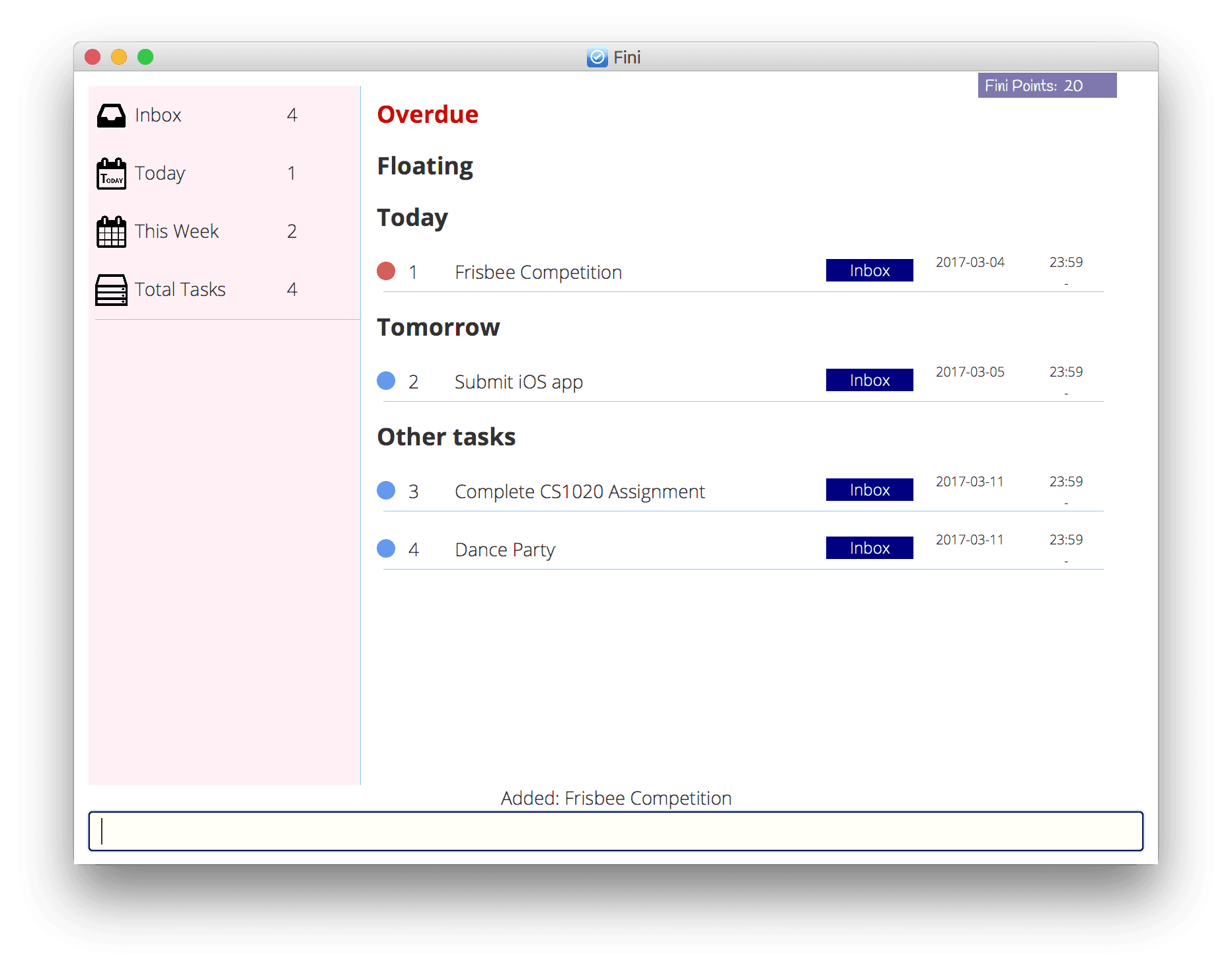Focus the command input field at bottom
Viewport: 1232px width, 970px height.
pyautogui.click(x=615, y=831)
